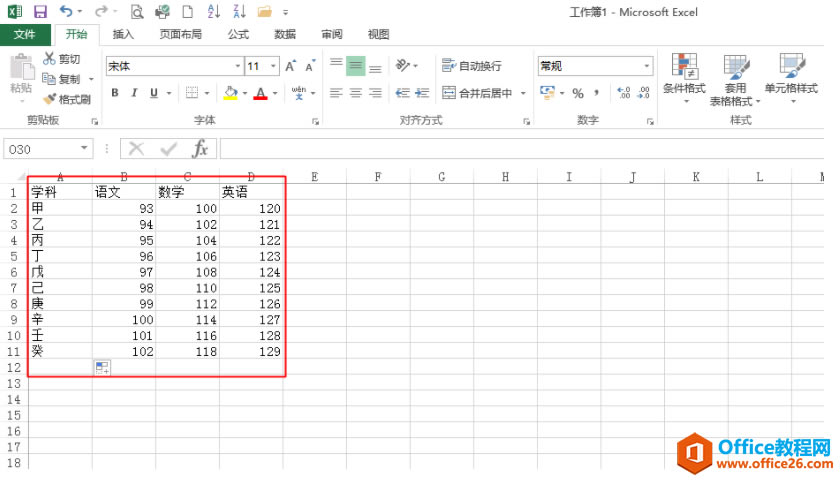840x481 pixels.
Task: Switch to the 视图 tab
Action: pyautogui.click(x=378, y=34)
